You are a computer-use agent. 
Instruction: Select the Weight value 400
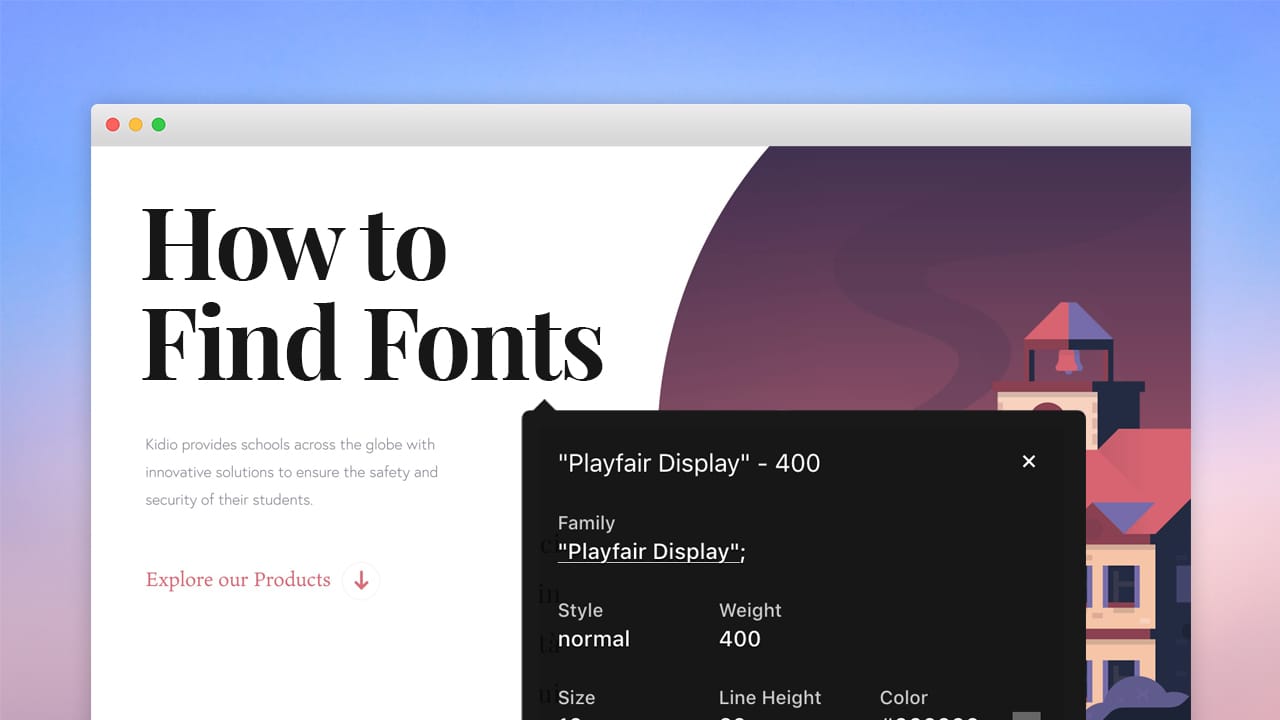coord(740,639)
